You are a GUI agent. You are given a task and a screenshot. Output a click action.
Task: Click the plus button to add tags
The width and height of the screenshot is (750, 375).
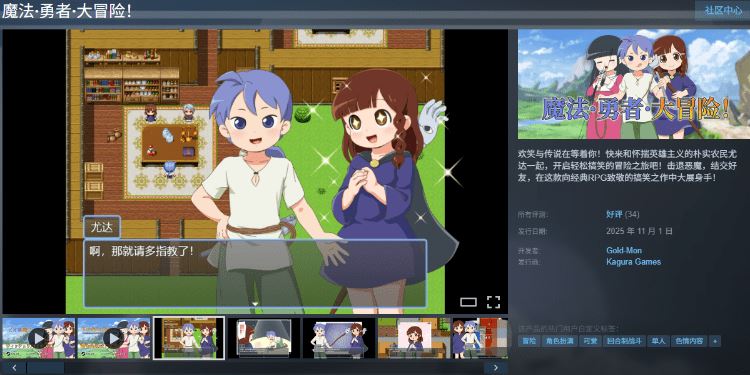[x=715, y=341]
